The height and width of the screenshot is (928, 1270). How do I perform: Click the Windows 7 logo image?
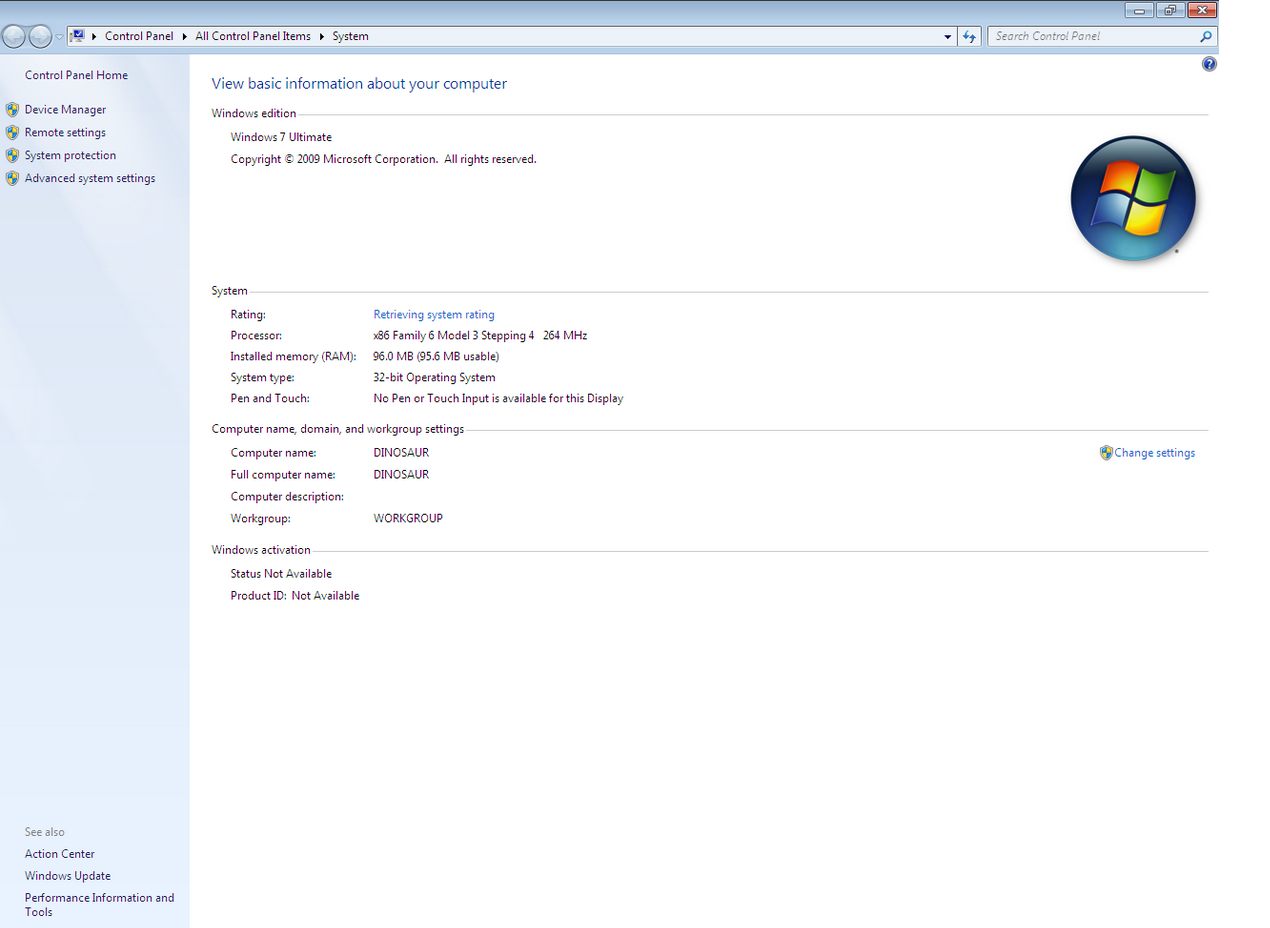point(1133,198)
